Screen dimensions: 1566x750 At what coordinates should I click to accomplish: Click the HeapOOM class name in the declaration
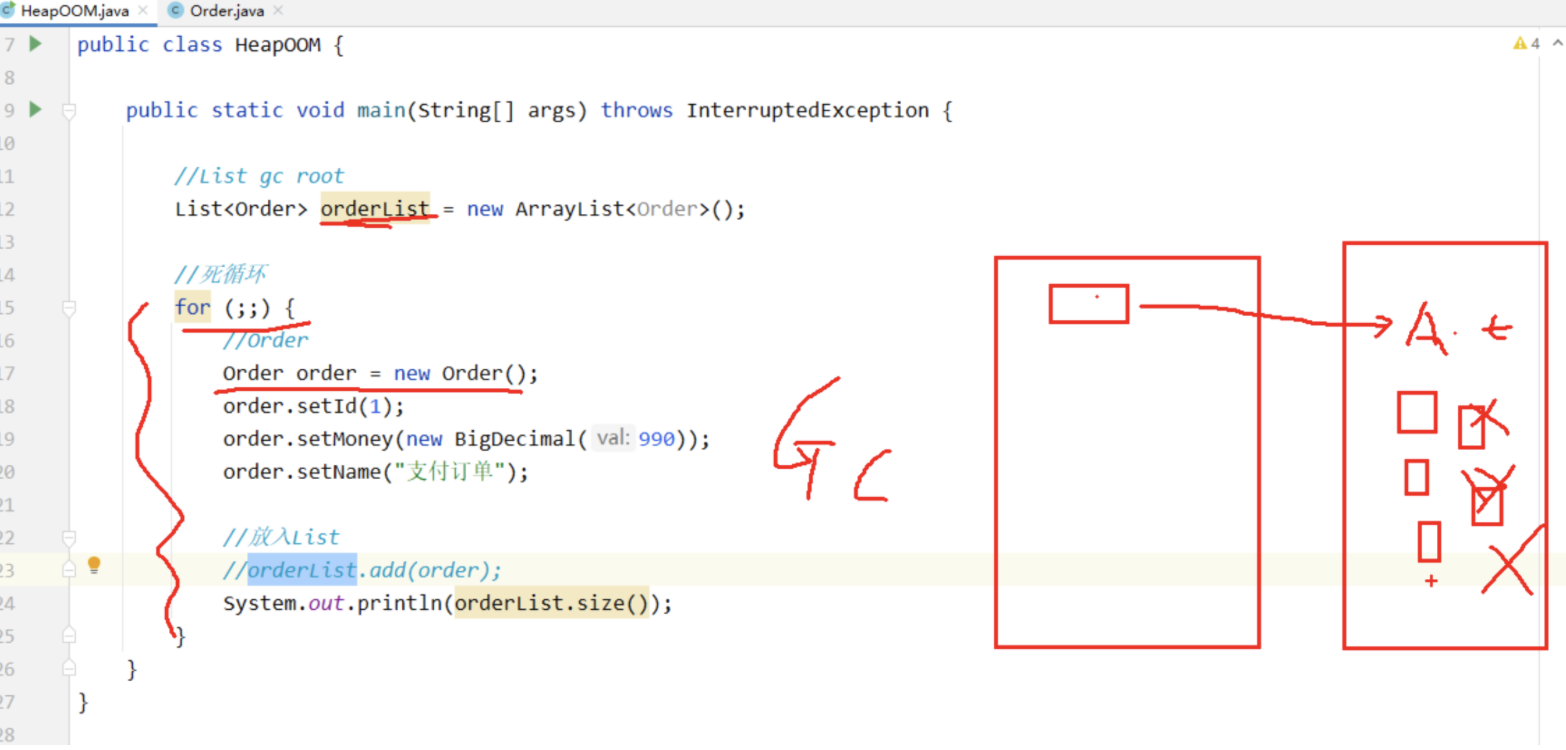(x=278, y=45)
